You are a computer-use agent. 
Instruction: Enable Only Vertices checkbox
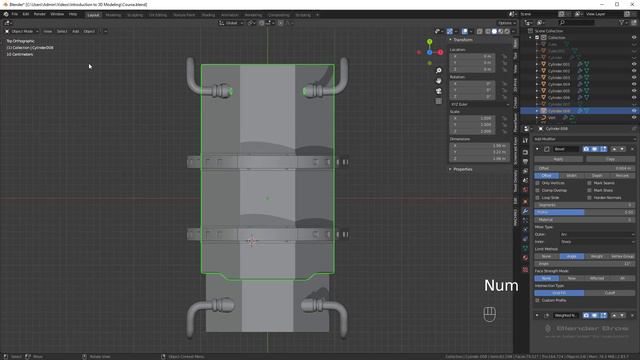537,183
